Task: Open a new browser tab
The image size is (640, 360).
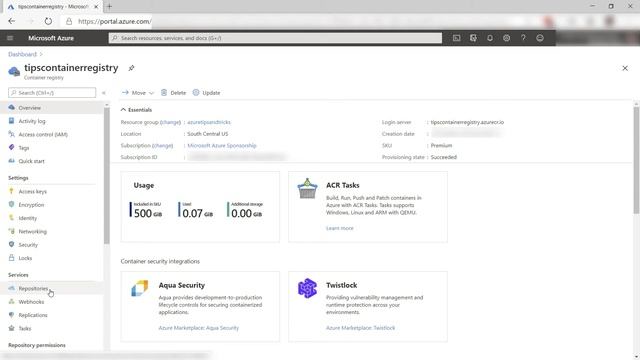Action: click(x=109, y=7)
